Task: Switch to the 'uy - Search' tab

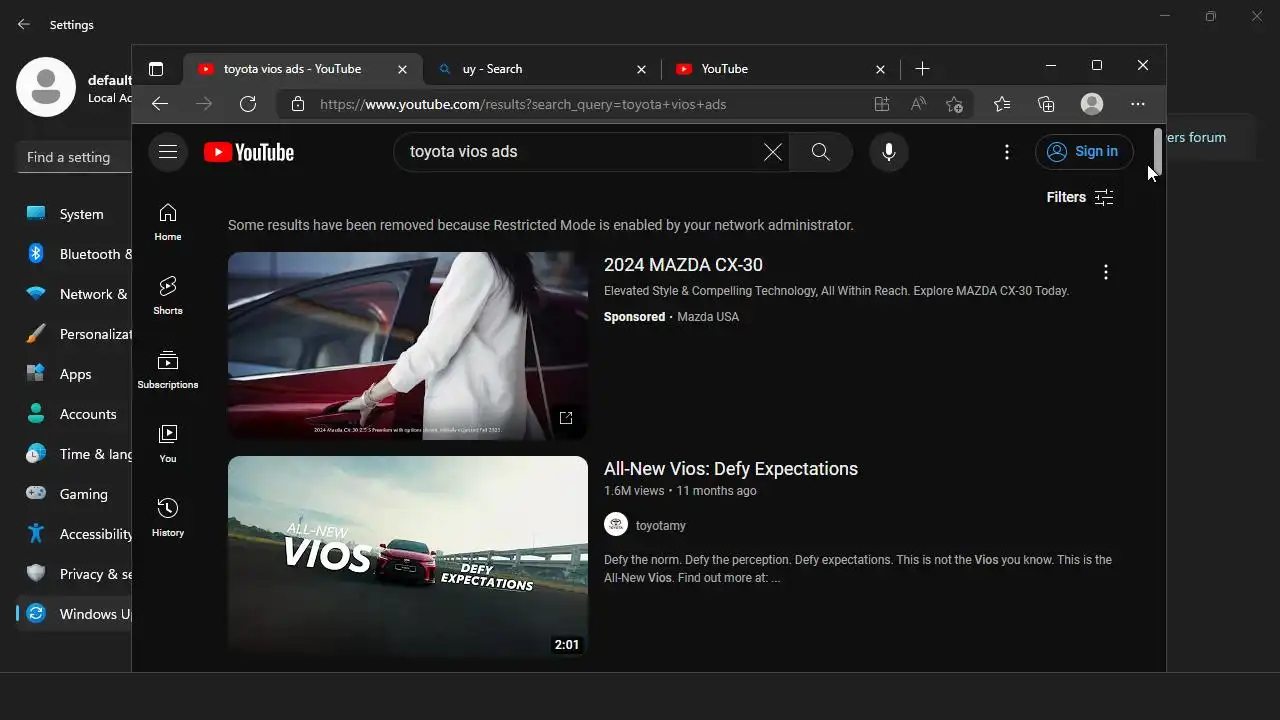Action: point(540,69)
